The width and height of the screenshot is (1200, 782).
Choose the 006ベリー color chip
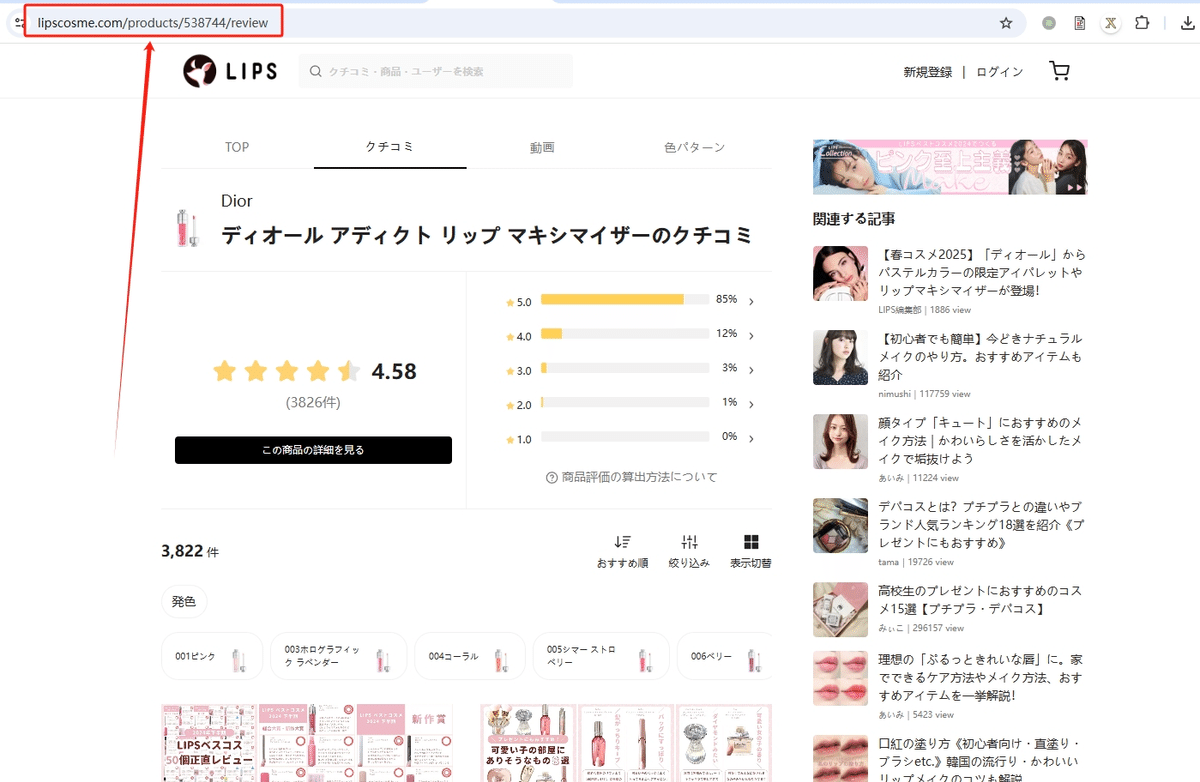tap(725, 657)
